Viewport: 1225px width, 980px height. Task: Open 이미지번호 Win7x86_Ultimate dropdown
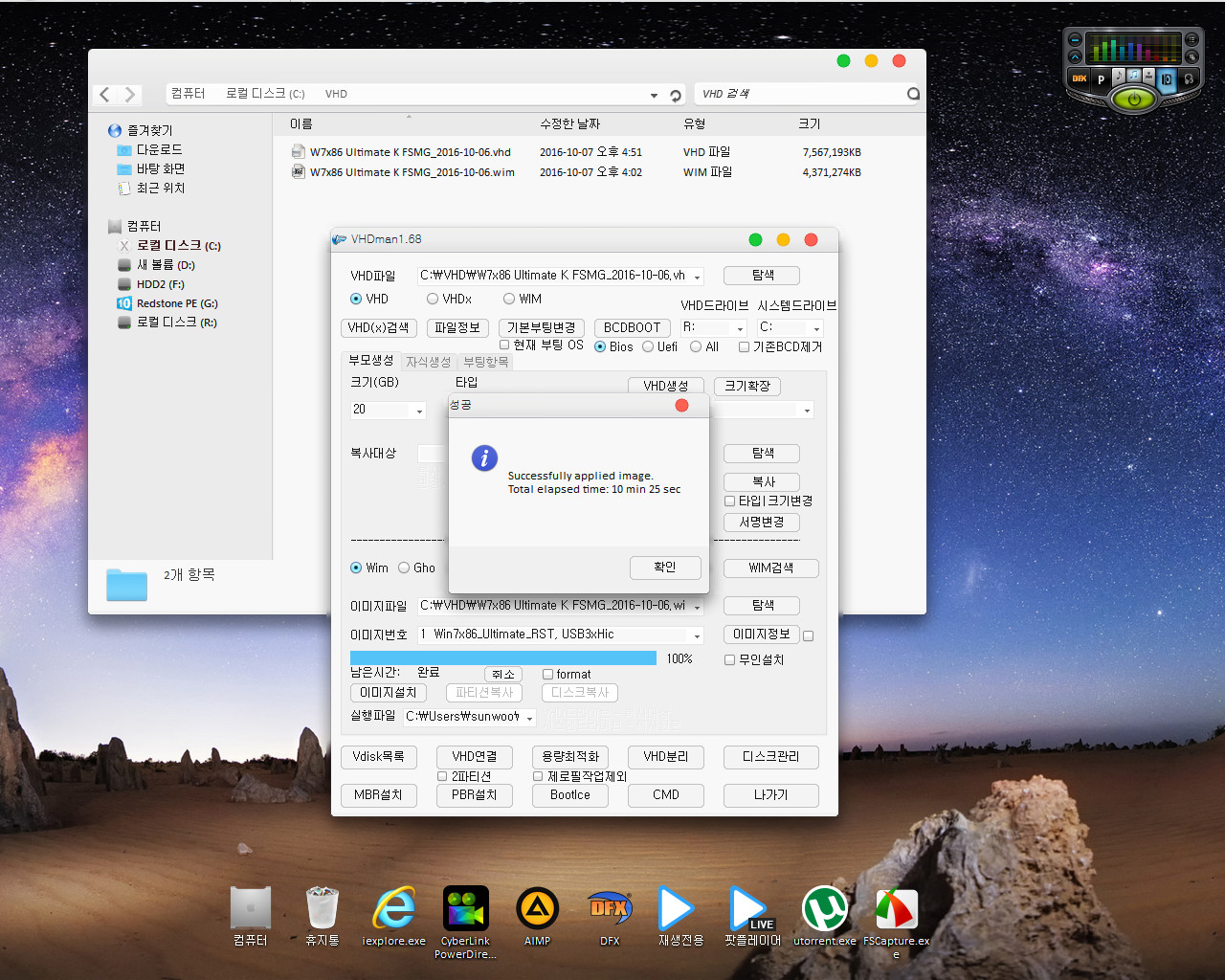coord(697,635)
